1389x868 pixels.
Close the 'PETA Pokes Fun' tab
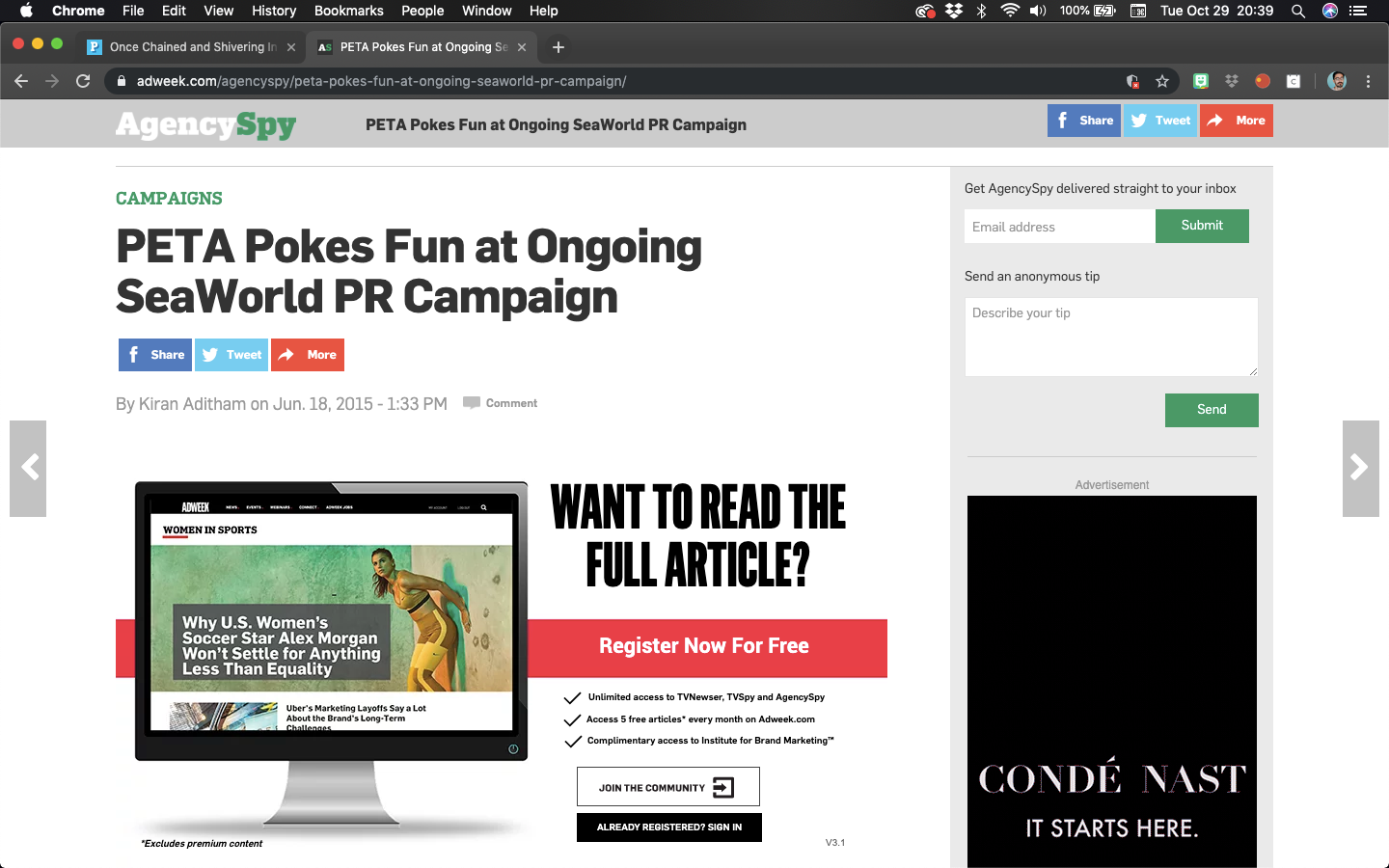pos(522,47)
